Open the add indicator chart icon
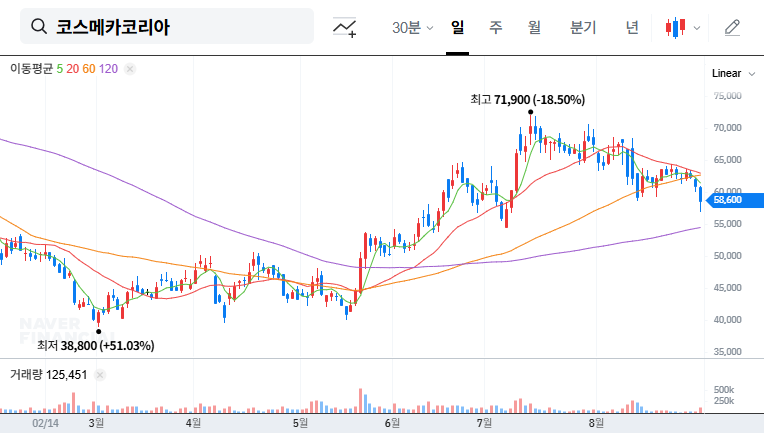This screenshot has height=433, width=764. [x=344, y=27]
